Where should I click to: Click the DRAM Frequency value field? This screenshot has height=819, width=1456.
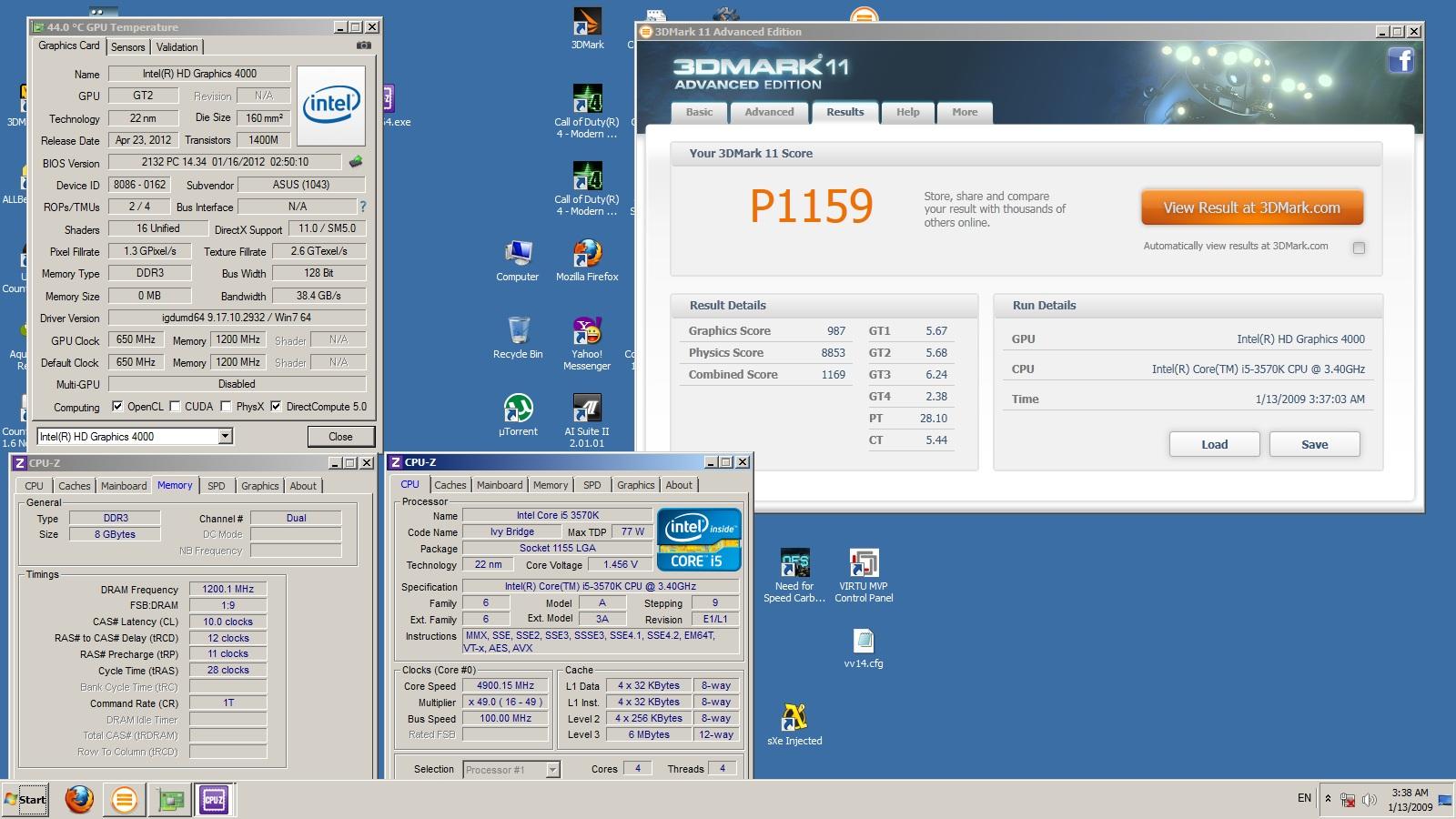click(x=227, y=590)
